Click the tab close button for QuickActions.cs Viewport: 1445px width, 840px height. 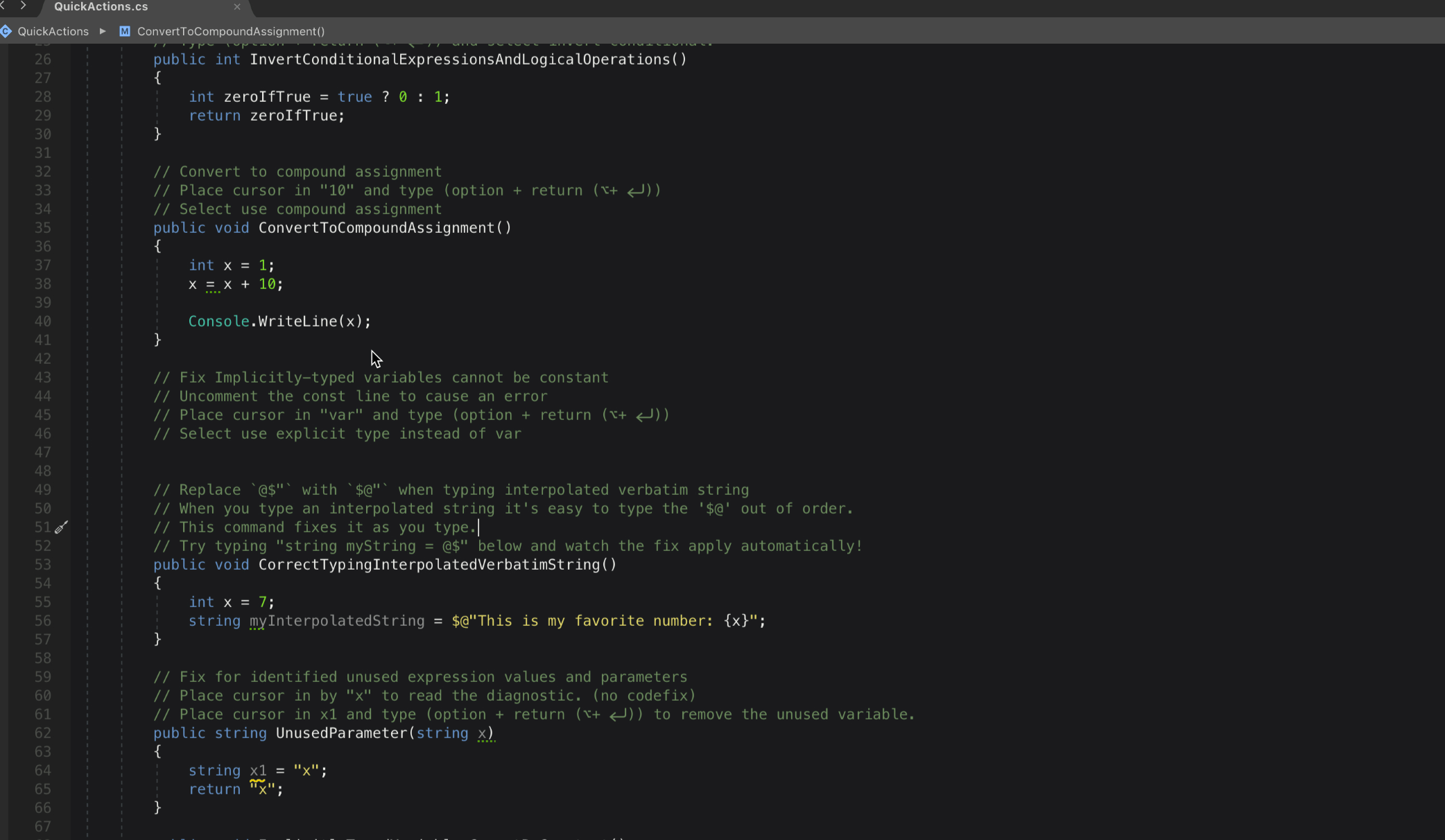coord(237,7)
